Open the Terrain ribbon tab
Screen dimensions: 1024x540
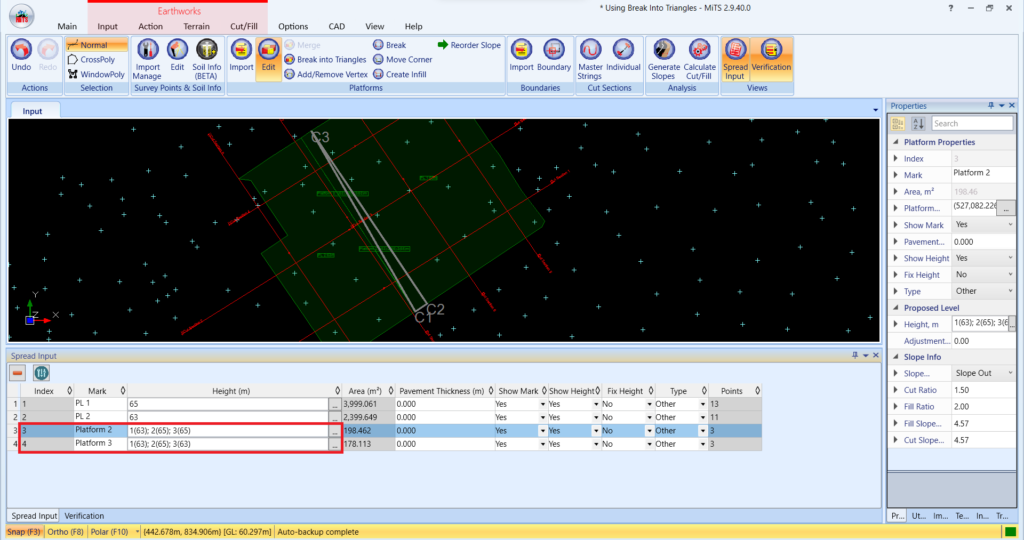[196, 26]
